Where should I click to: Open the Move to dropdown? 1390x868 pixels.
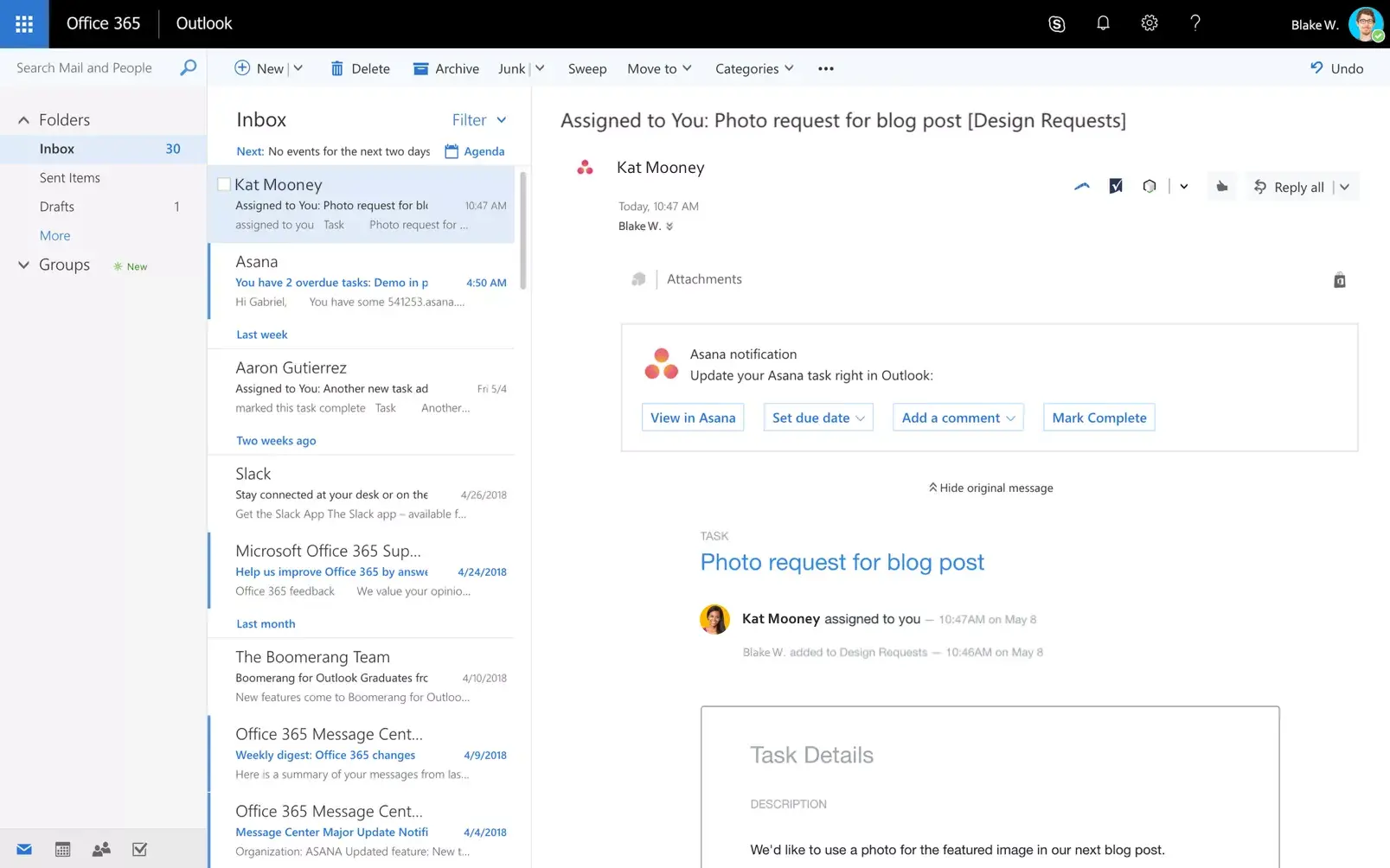pos(658,68)
